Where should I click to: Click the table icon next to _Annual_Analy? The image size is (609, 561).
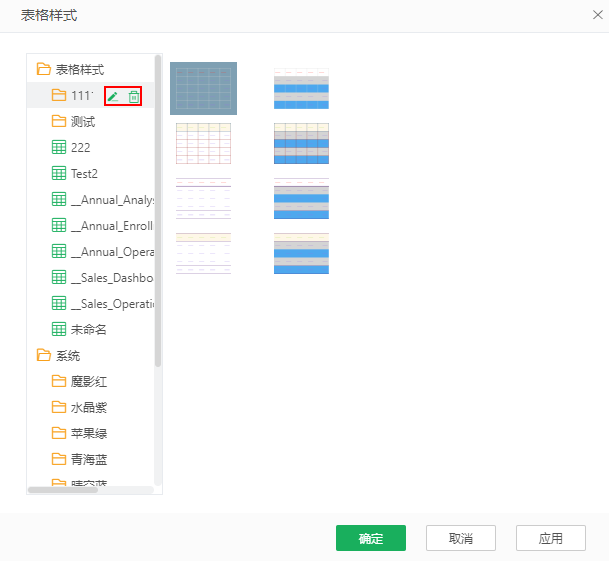point(59,199)
